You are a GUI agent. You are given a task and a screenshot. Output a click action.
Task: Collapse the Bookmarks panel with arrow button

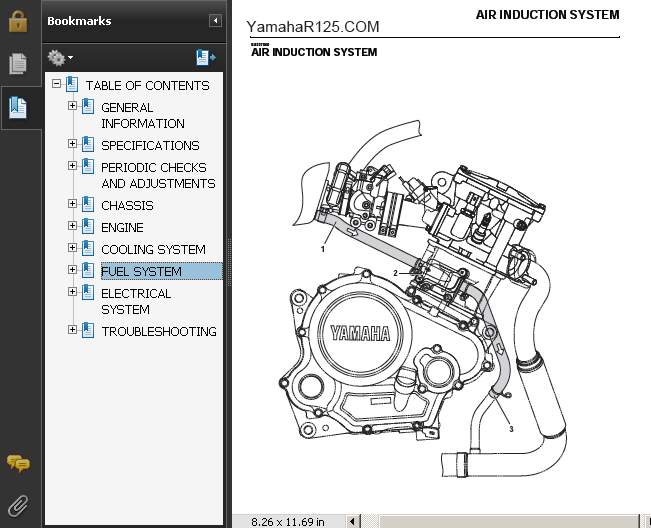click(215, 21)
